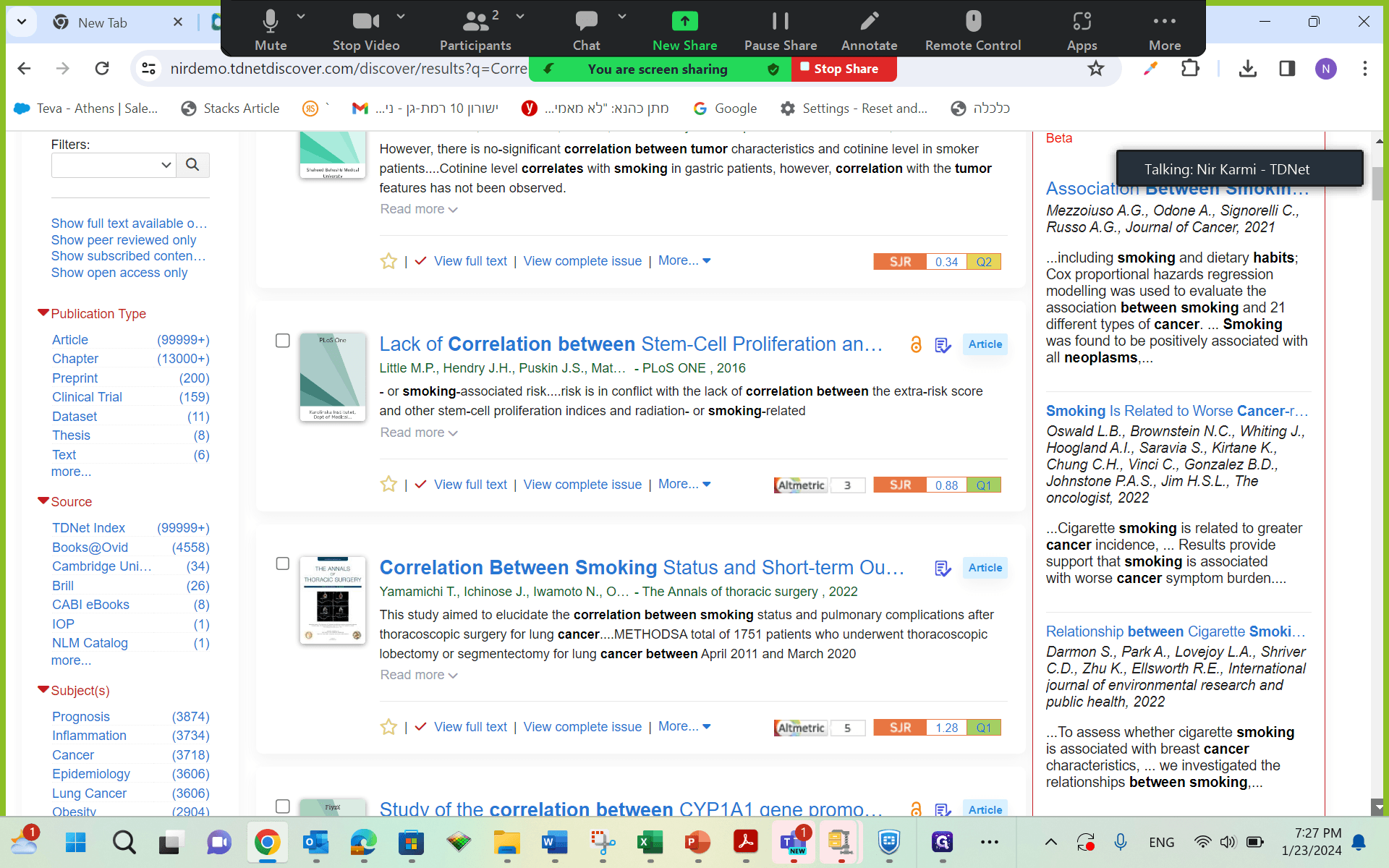Screen dimensions: 1389x868
Task: Click the filter search magnifier icon
Action: pyautogui.click(x=192, y=165)
